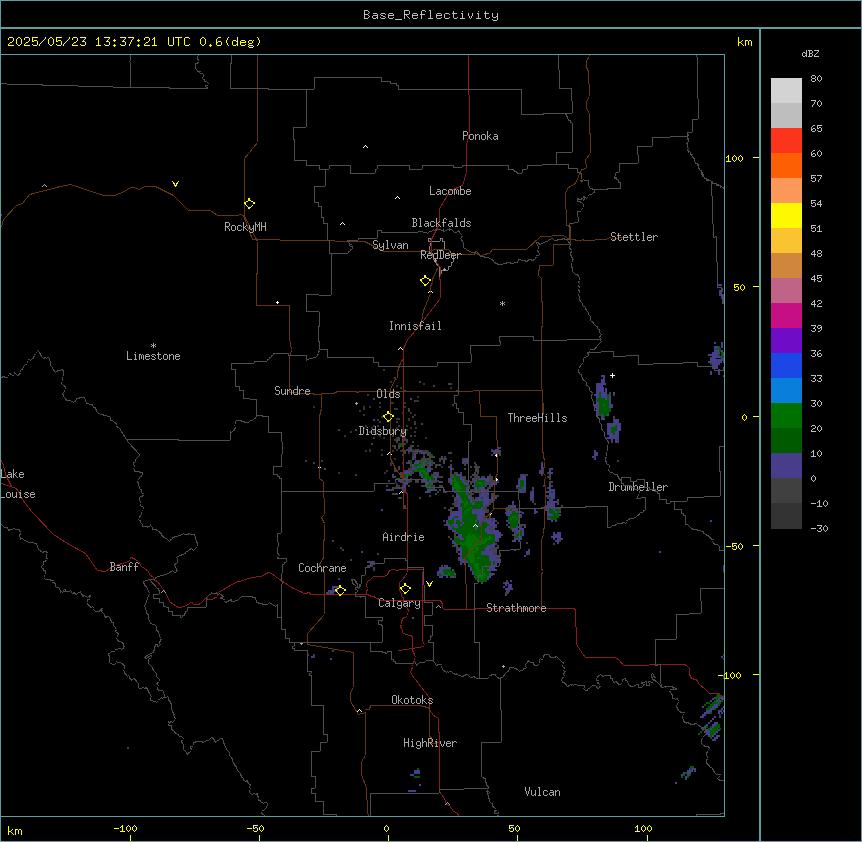Click the white plus marker north of Drumheller
Screen dimensions: 862x842
(612, 375)
